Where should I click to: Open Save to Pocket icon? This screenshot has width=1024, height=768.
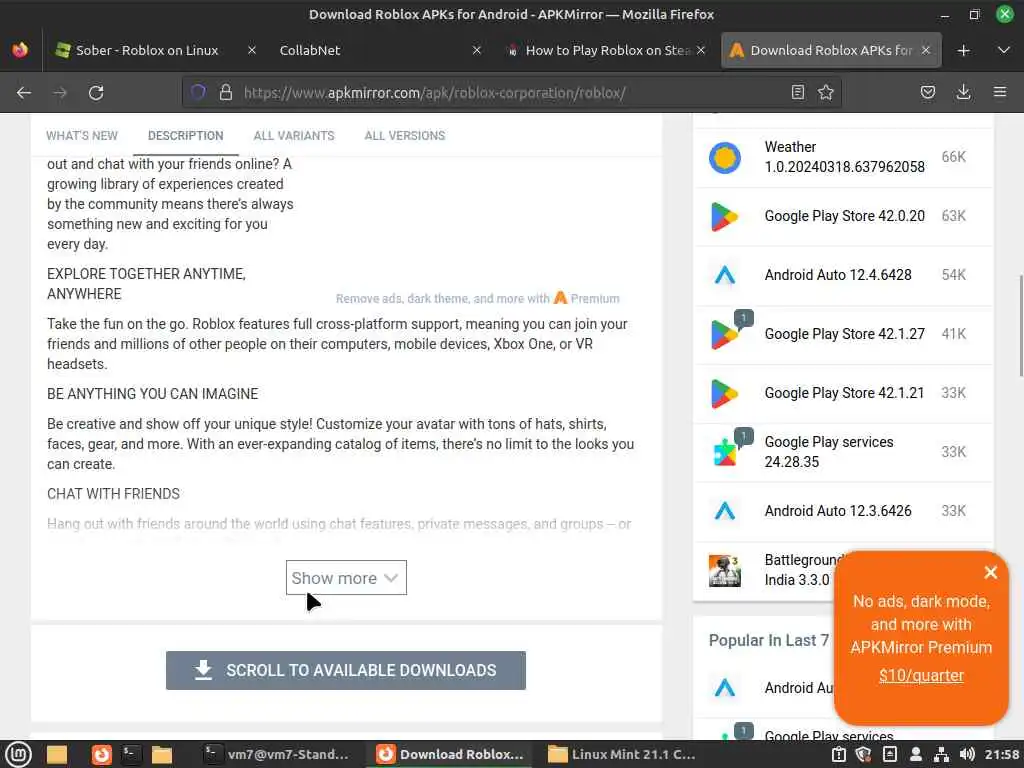pos(927,92)
